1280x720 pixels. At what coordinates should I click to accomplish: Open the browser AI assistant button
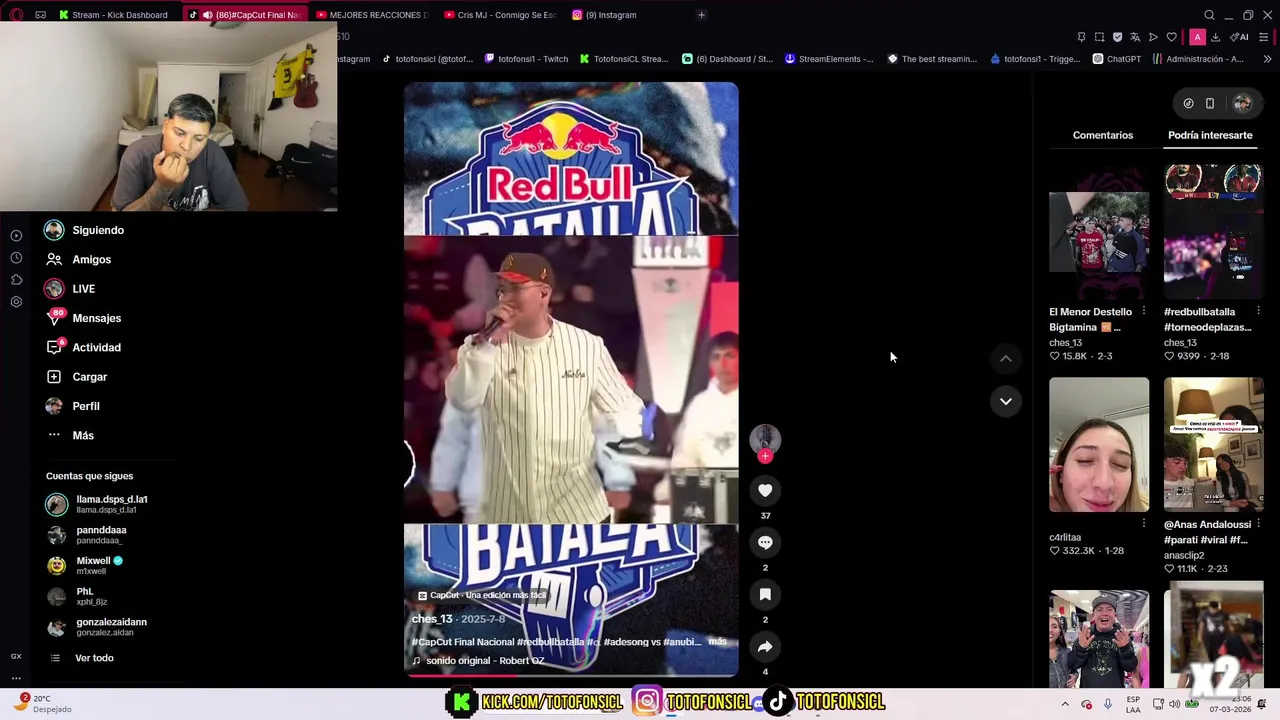(1239, 37)
